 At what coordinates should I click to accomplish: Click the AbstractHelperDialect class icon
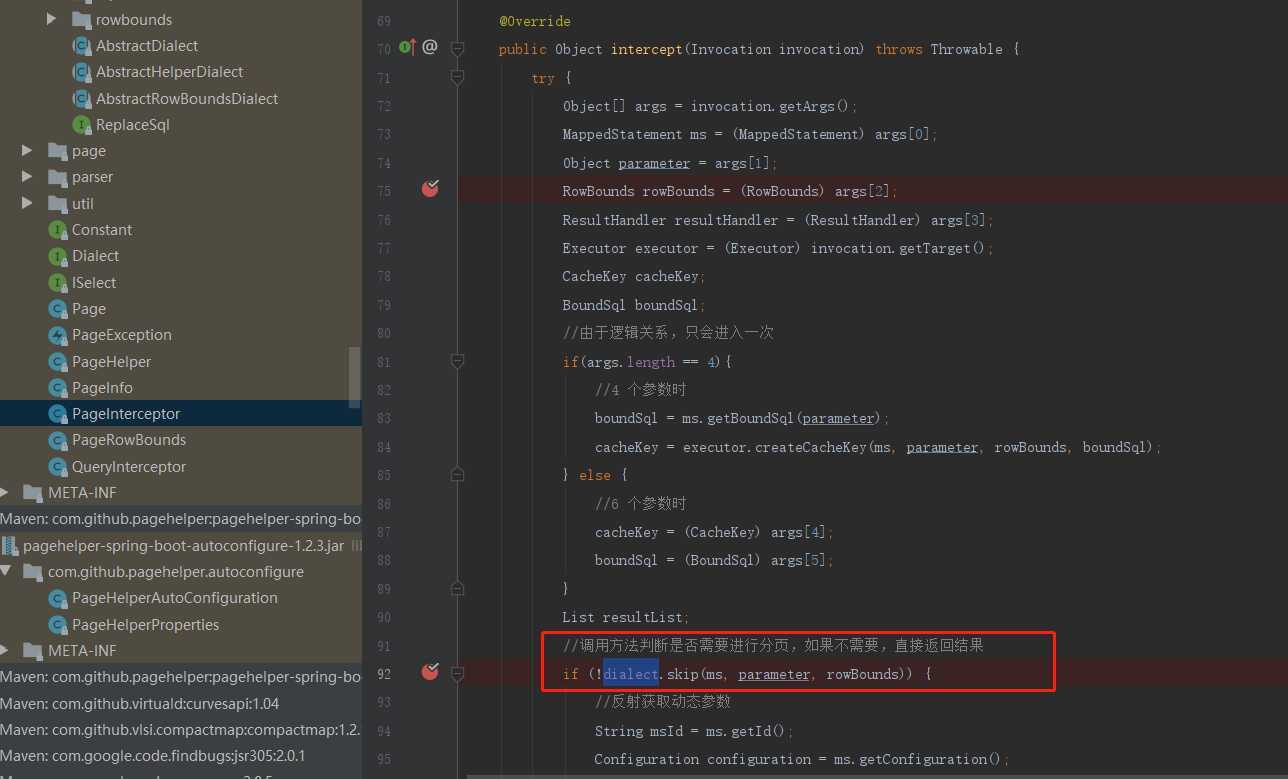[x=81, y=72]
